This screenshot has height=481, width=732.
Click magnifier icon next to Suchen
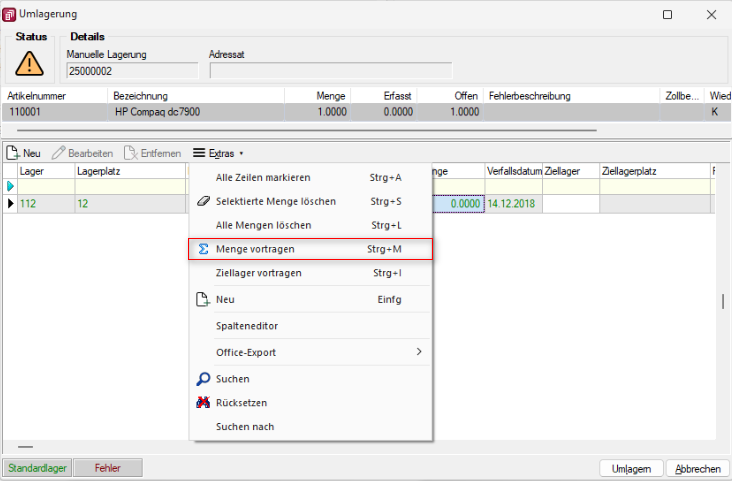click(x=202, y=379)
